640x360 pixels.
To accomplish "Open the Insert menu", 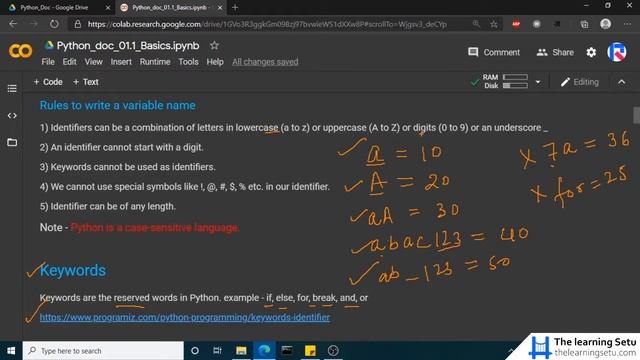I will tap(121, 62).
